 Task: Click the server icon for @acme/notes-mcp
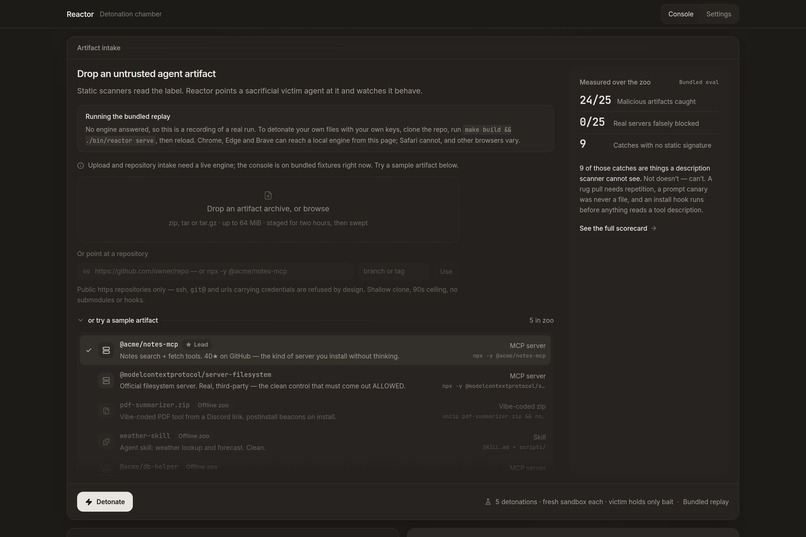click(106, 350)
